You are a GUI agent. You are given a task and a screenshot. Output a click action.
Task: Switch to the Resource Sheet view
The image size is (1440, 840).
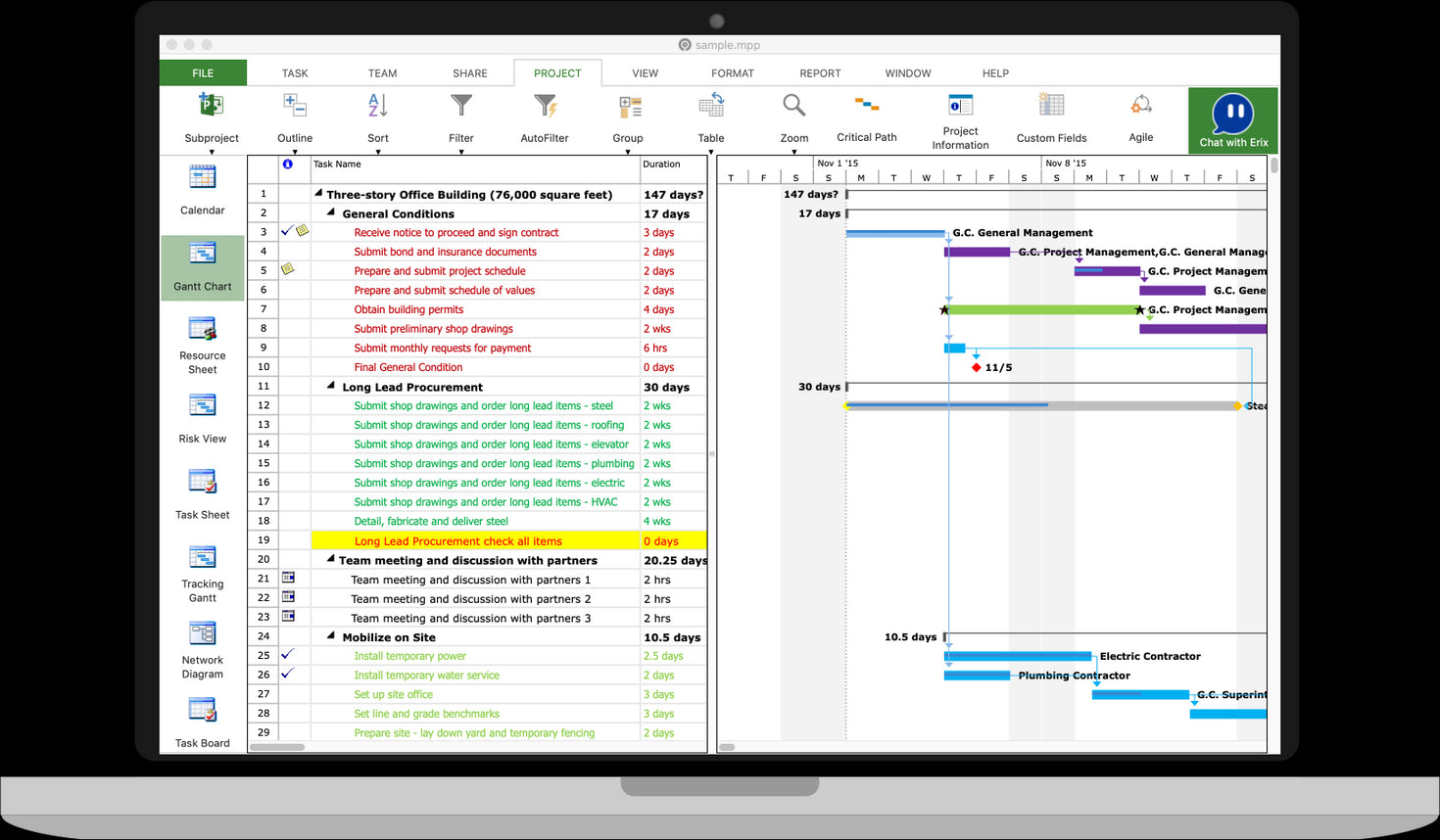(x=202, y=343)
